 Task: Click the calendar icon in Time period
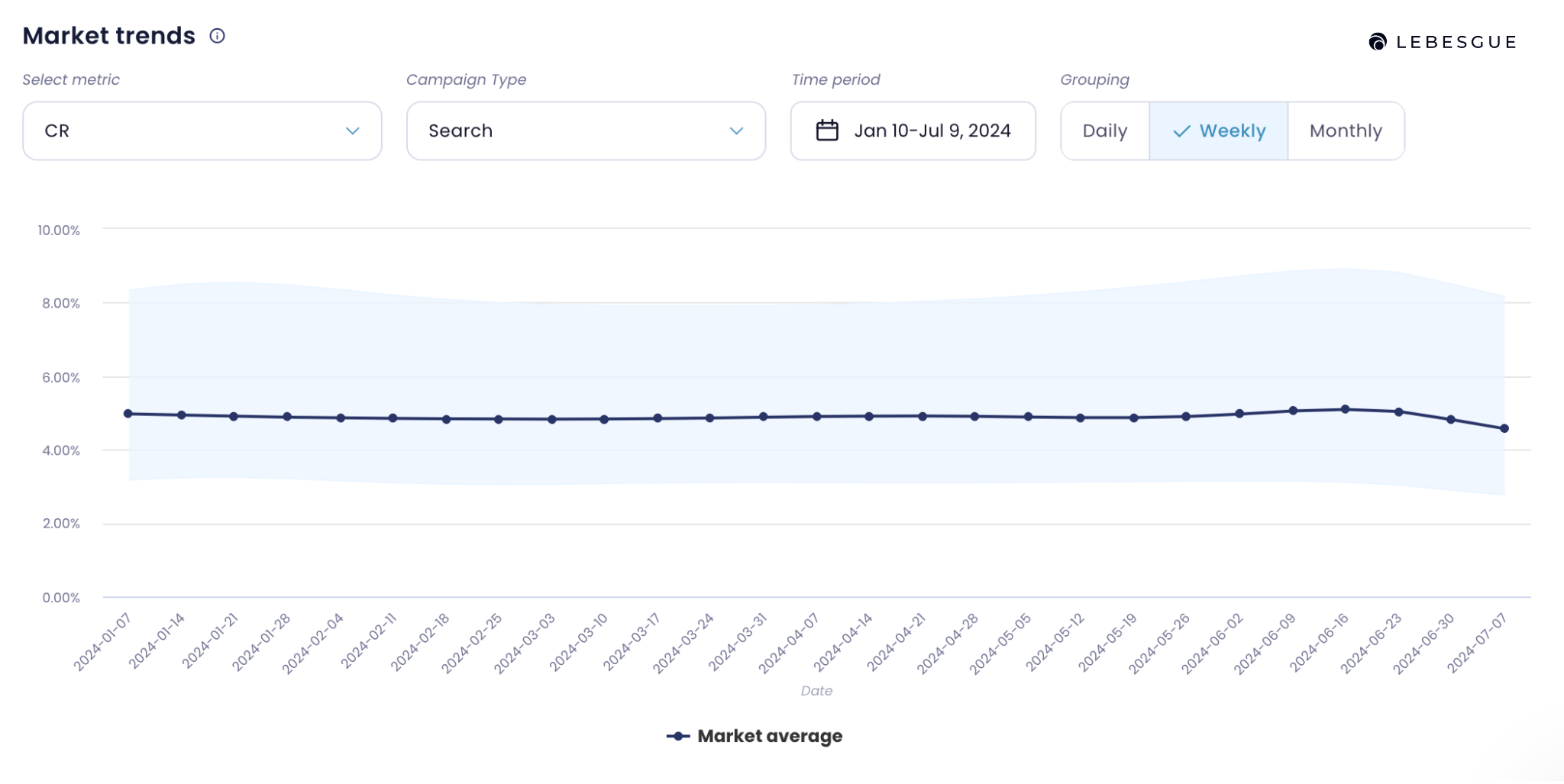coord(827,131)
